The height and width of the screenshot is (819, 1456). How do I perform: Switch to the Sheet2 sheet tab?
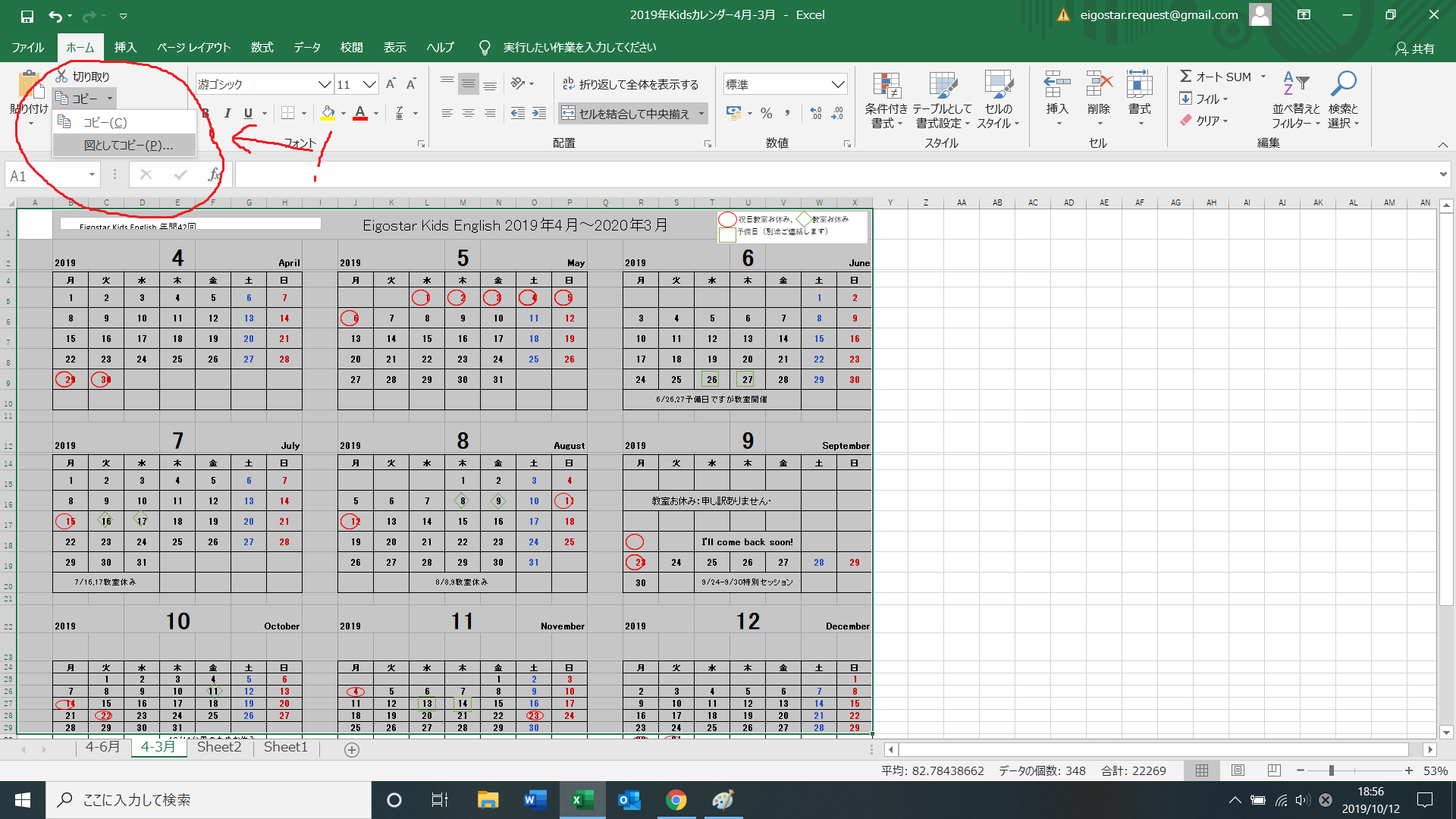click(219, 747)
